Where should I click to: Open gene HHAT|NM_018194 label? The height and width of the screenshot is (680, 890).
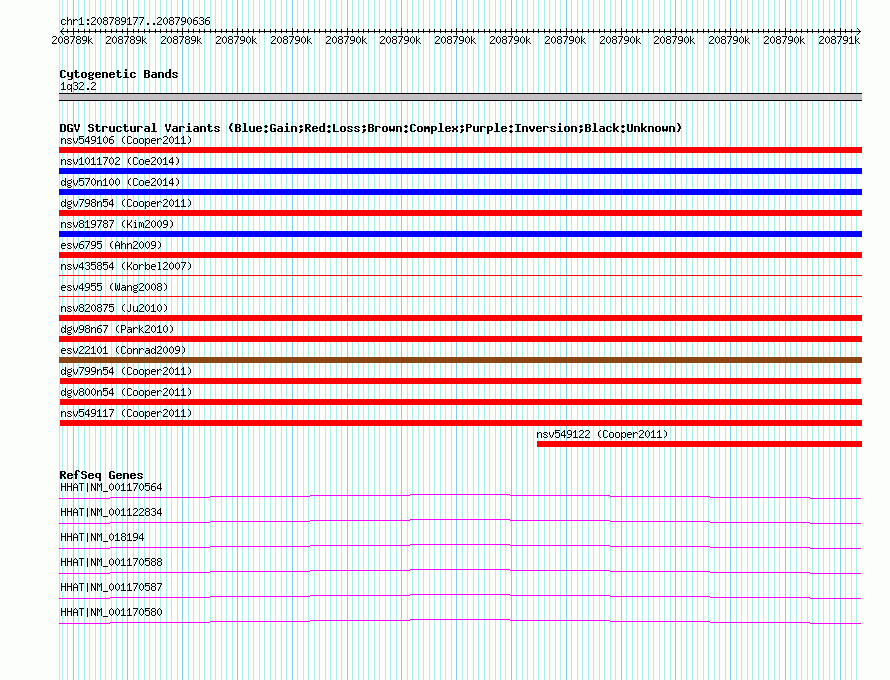[102, 537]
